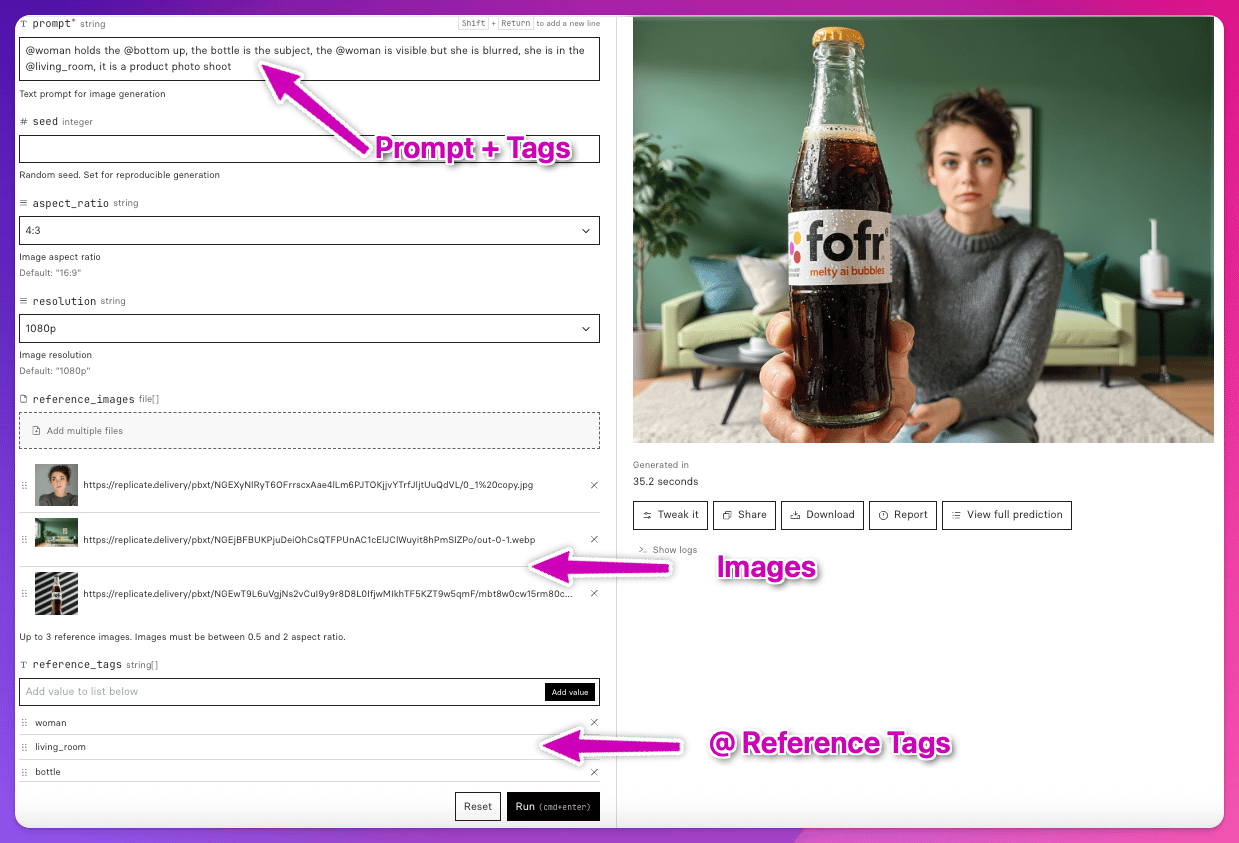Click the Tweak it button
The height and width of the screenshot is (843, 1239).
coord(671,515)
